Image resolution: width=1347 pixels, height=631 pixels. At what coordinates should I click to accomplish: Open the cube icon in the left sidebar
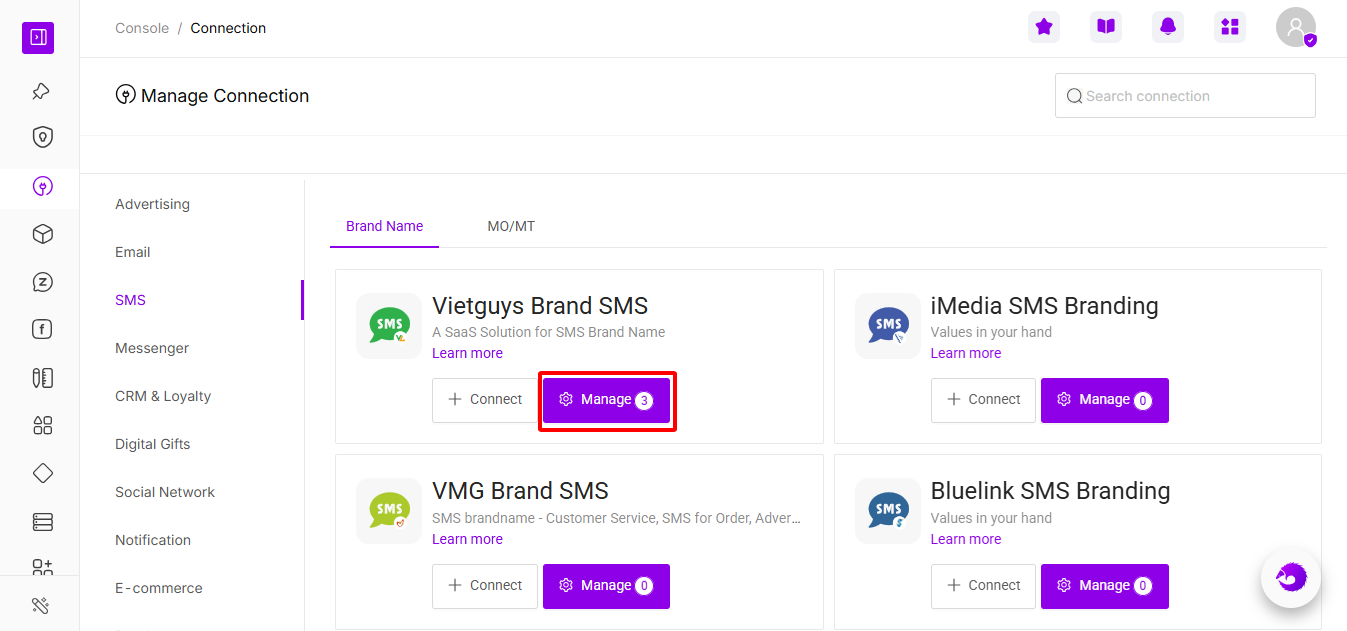42,234
